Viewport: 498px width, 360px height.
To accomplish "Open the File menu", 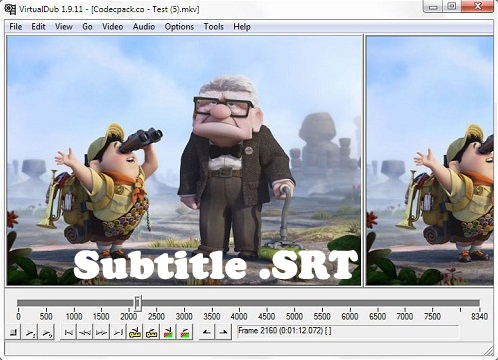I will pos(16,27).
